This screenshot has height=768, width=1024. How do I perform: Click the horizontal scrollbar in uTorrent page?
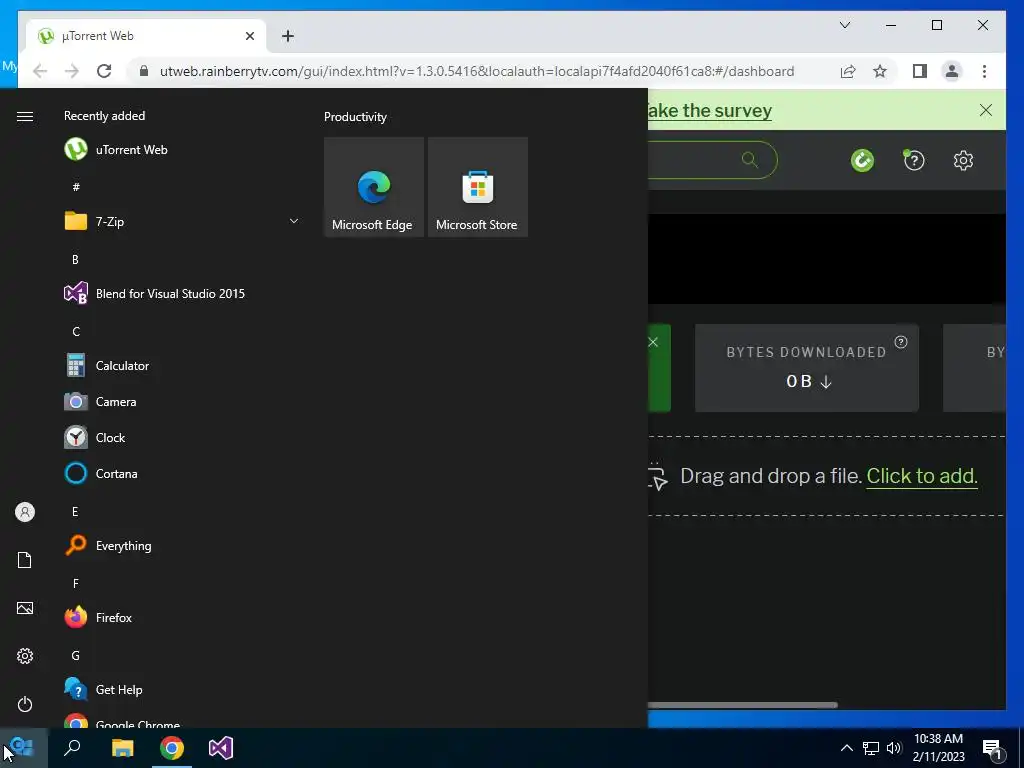pos(743,705)
